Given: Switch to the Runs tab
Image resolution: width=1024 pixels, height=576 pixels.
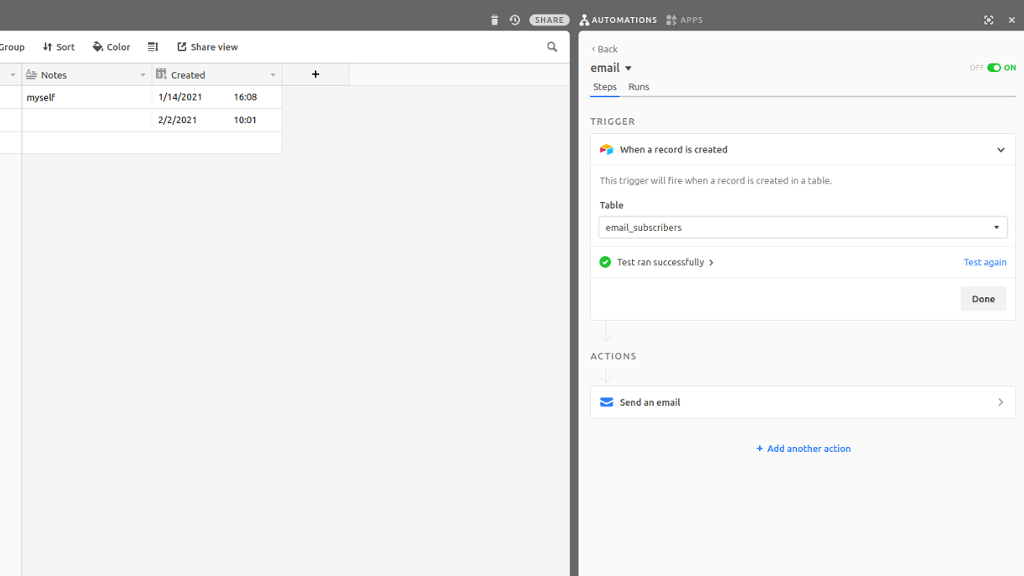Looking at the screenshot, I should tap(638, 87).
